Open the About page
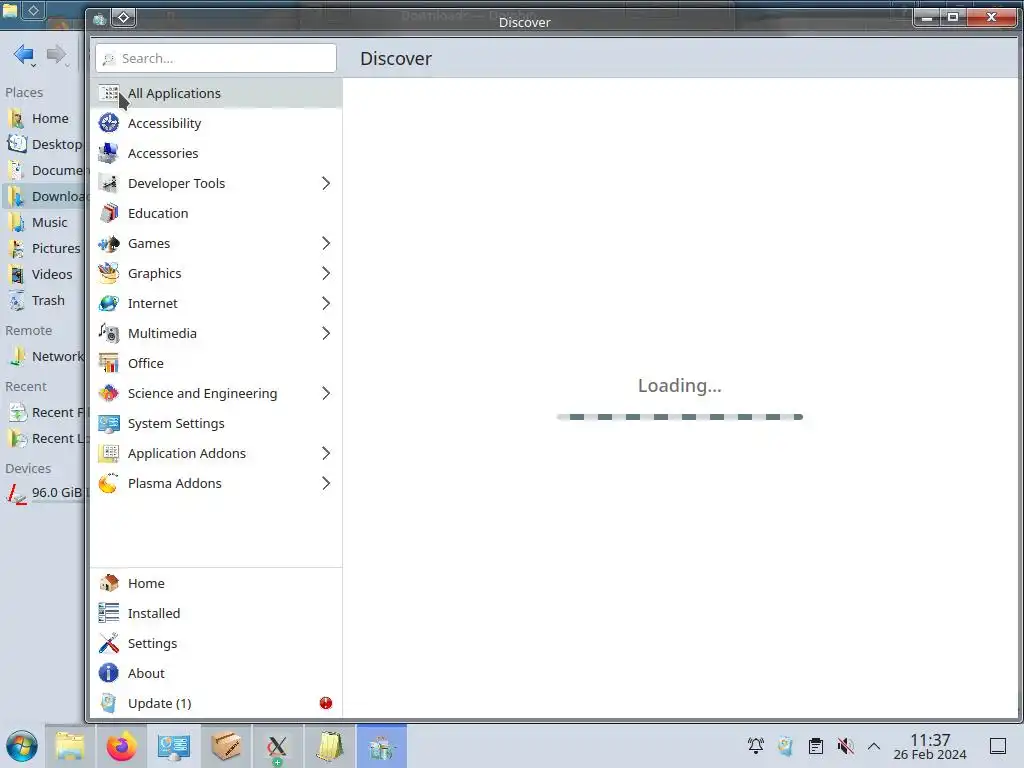 (x=216, y=673)
